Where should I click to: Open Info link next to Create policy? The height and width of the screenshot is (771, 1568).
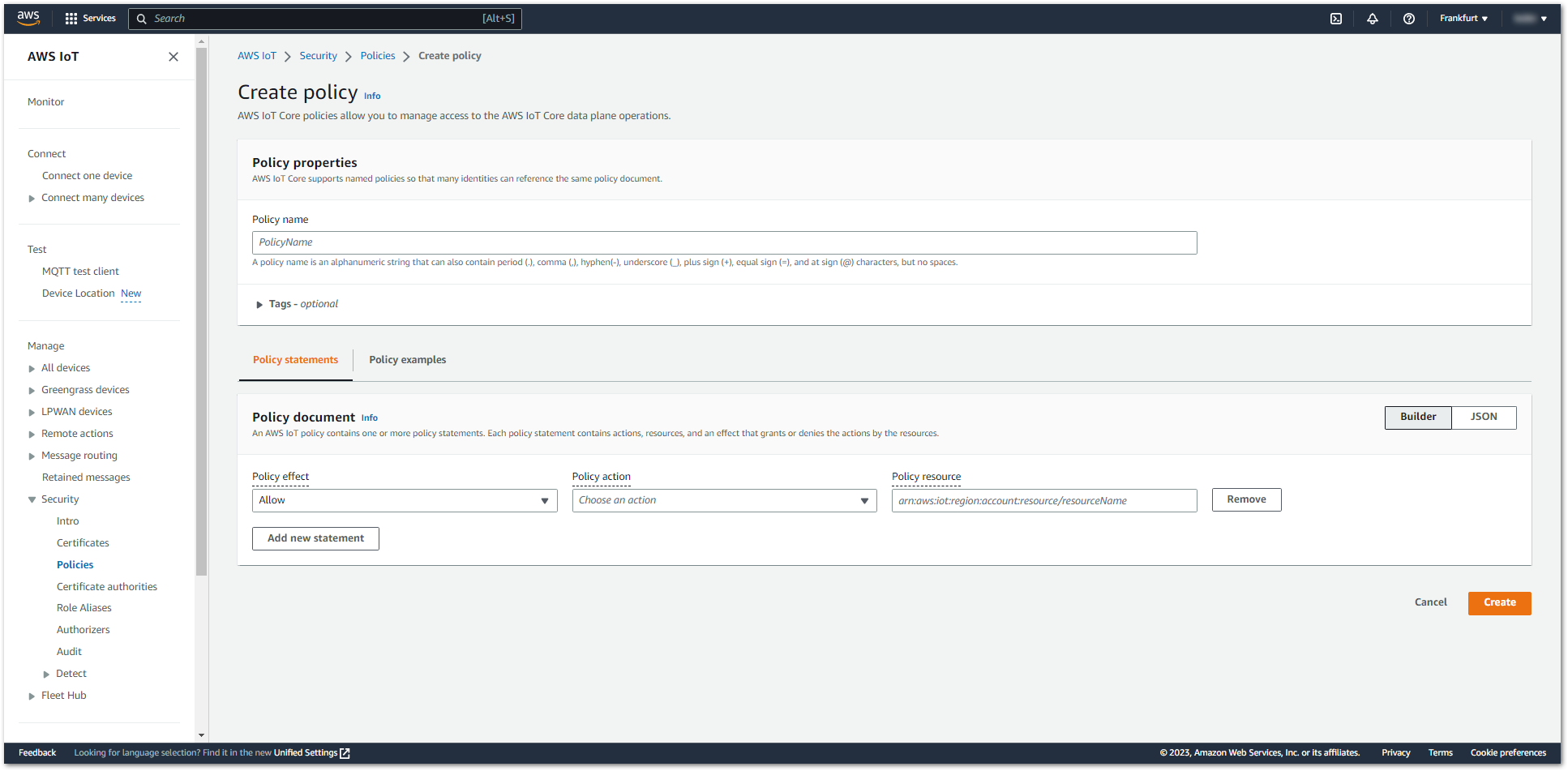(372, 96)
